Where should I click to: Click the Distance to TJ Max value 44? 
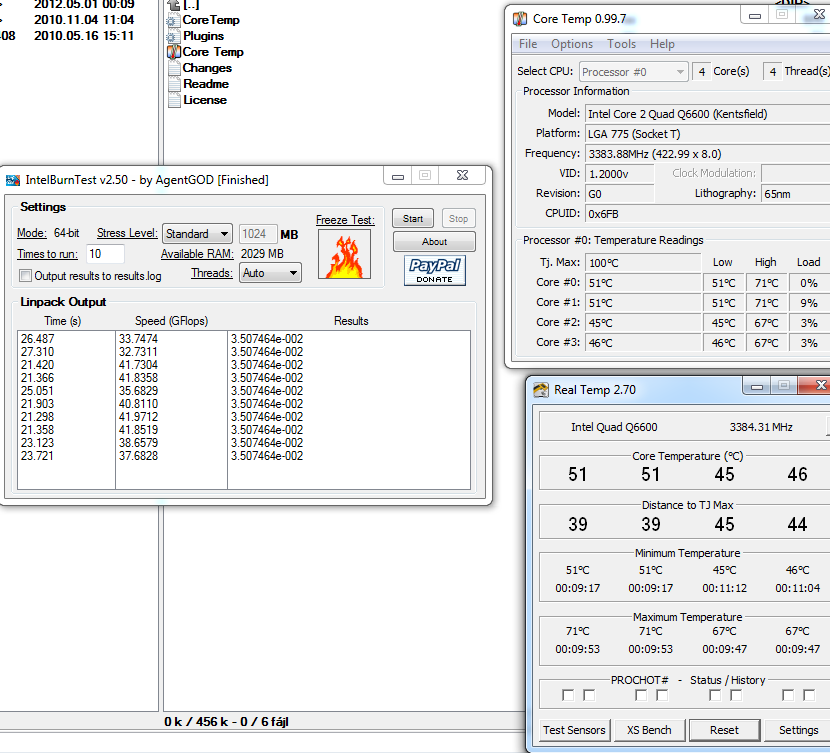pyautogui.click(x=797, y=524)
